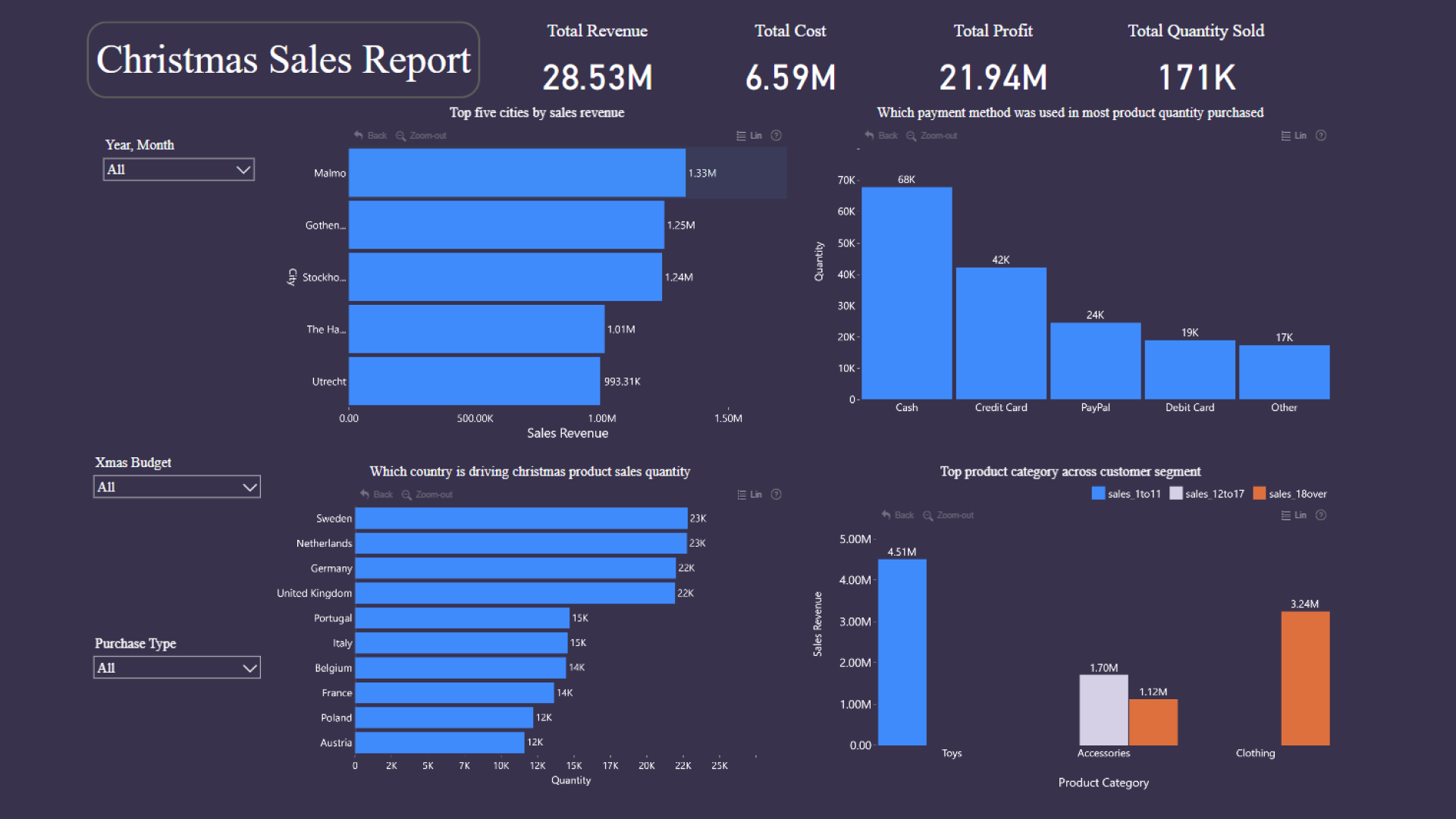Viewport: 1456px width, 819px height.
Task: Select the sales_12to17 legend swatch
Action: [x=1175, y=494]
